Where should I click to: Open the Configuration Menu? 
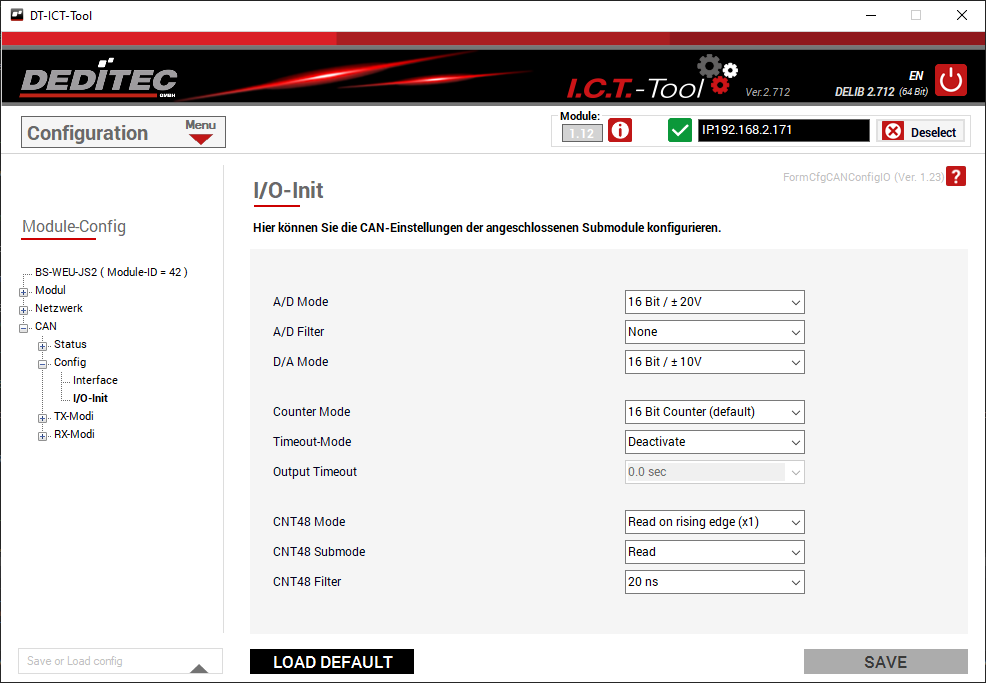pyautogui.click(x=201, y=132)
